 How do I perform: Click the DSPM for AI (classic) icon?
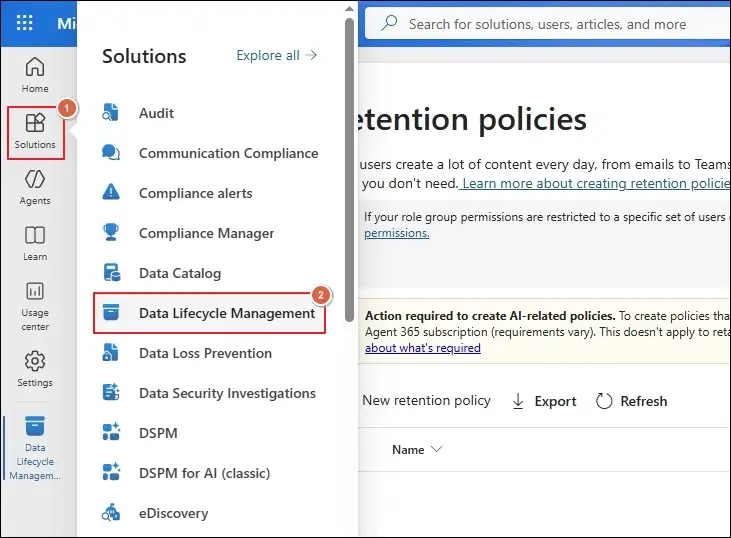tap(111, 472)
